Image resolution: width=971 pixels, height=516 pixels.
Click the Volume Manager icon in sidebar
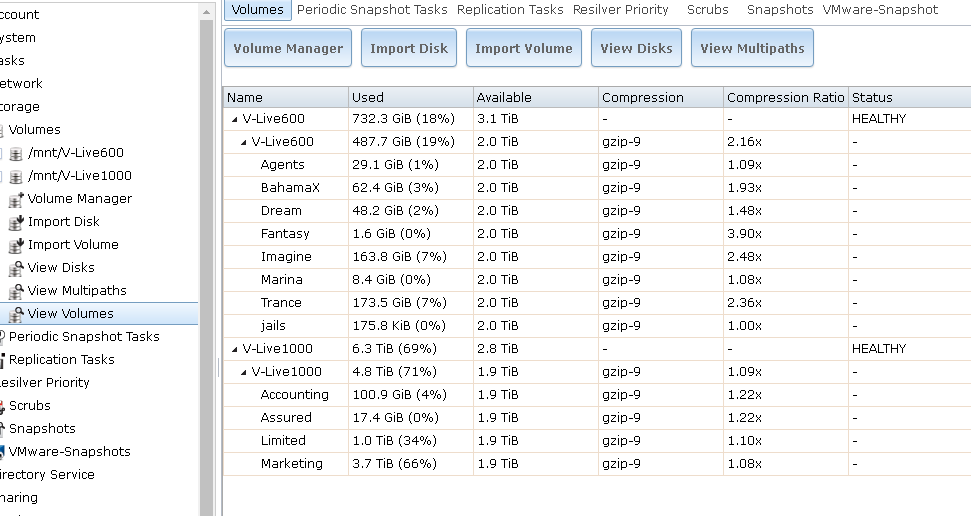(16, 199)
